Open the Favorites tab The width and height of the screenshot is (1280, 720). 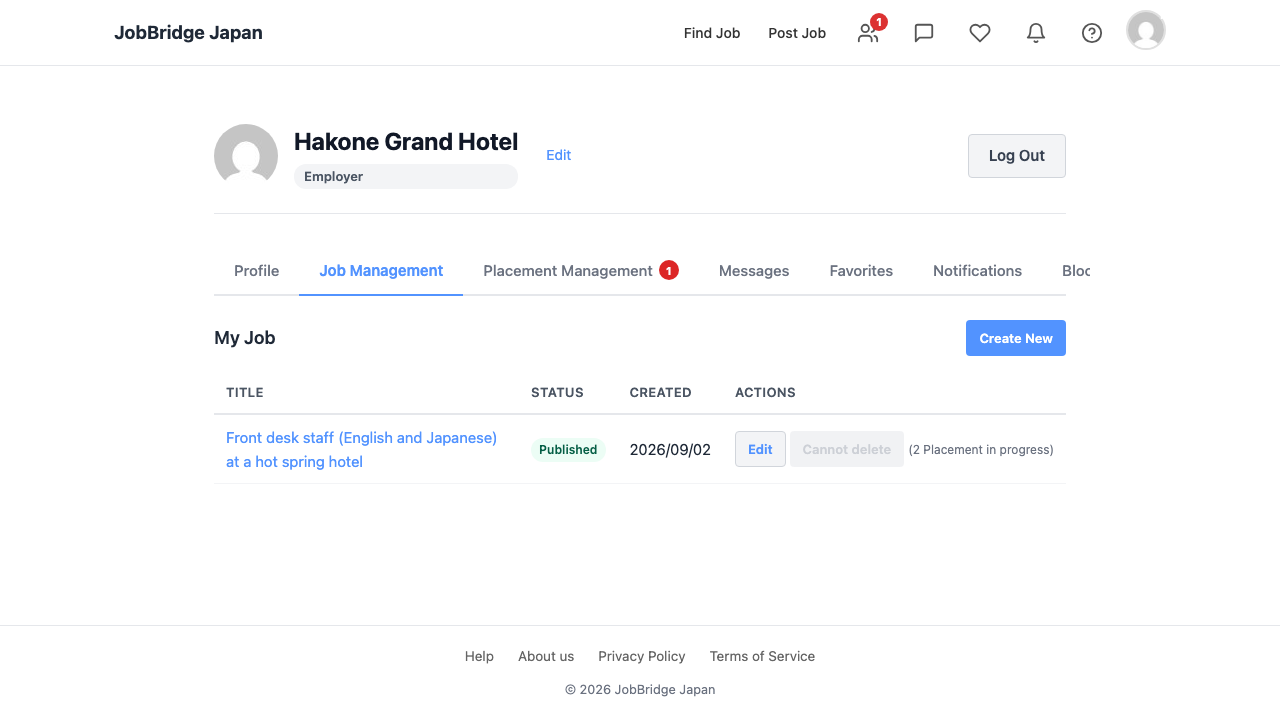(861, 271)
